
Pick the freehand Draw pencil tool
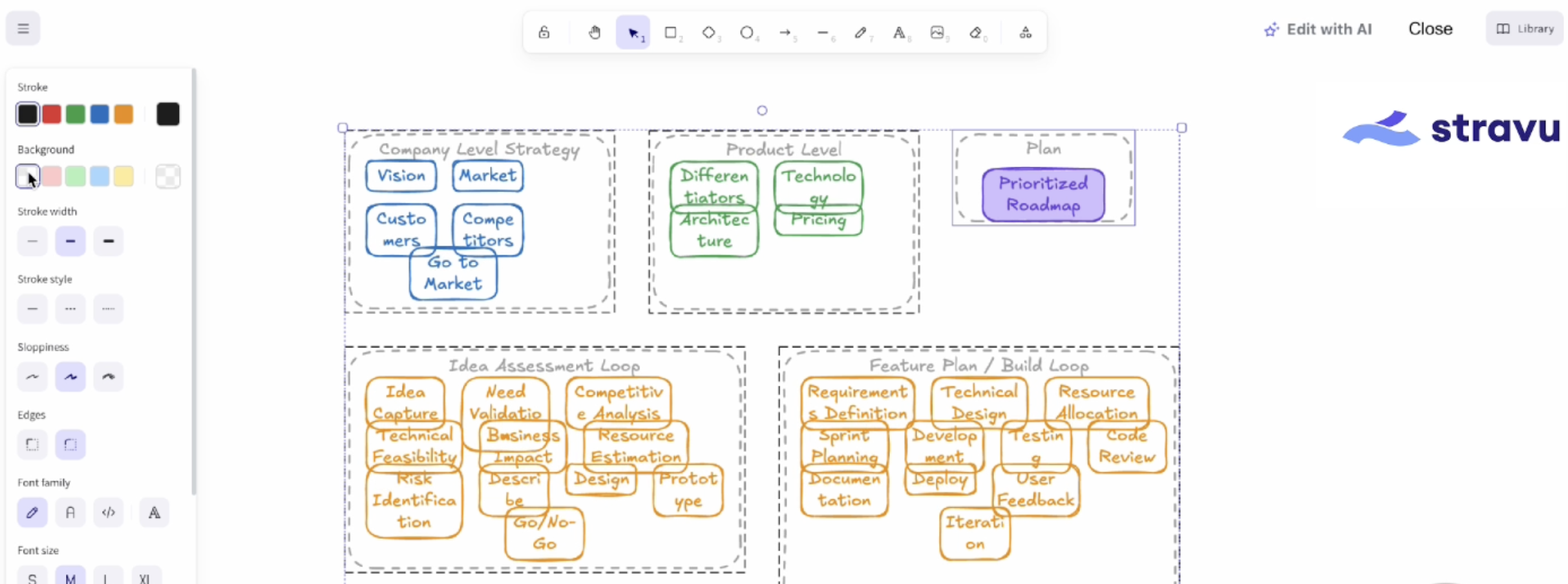click(860, 32)
